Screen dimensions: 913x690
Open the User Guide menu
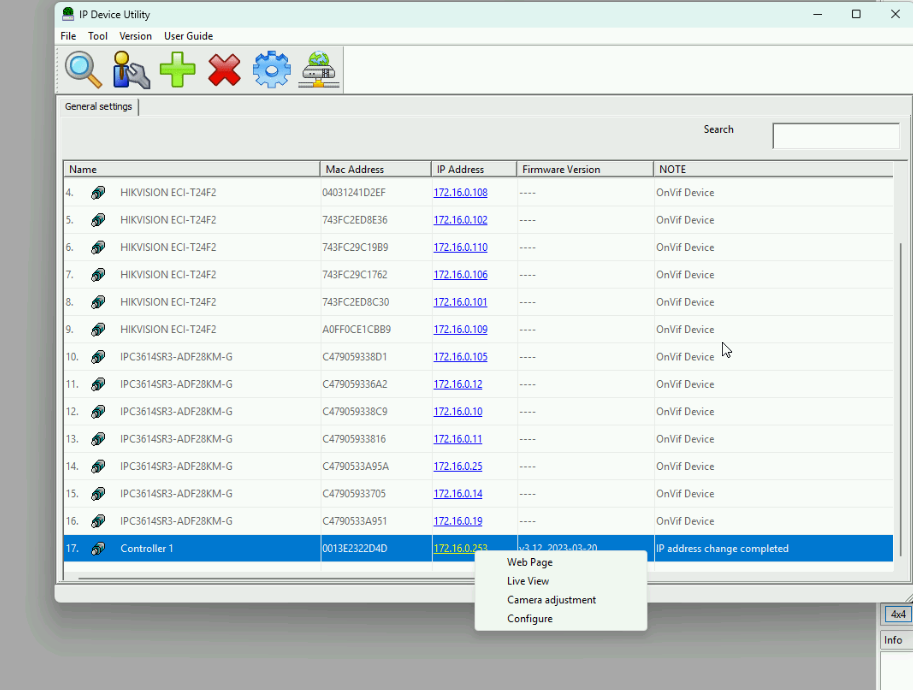coord(188,36)
